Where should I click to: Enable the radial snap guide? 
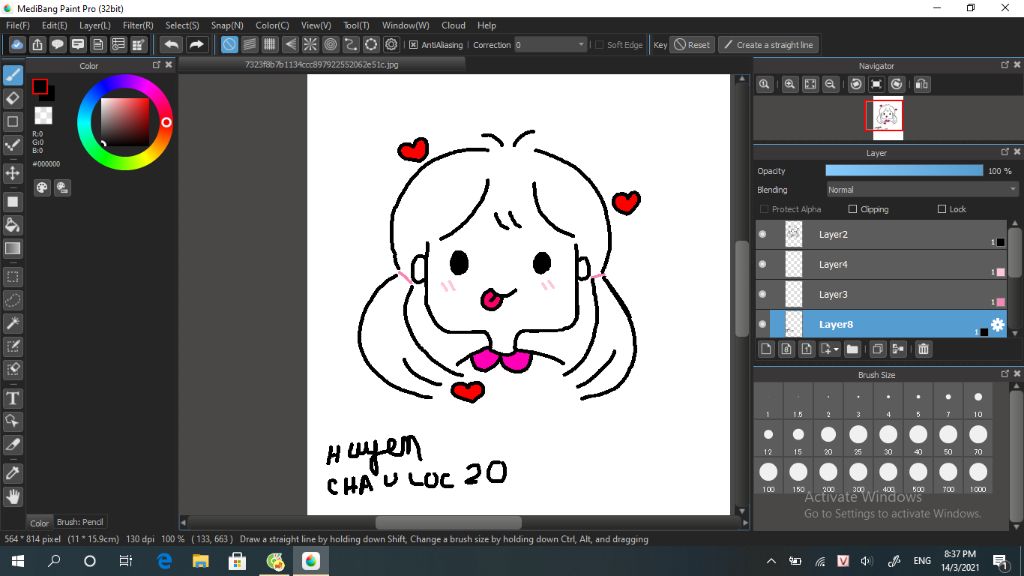[310, 44]
